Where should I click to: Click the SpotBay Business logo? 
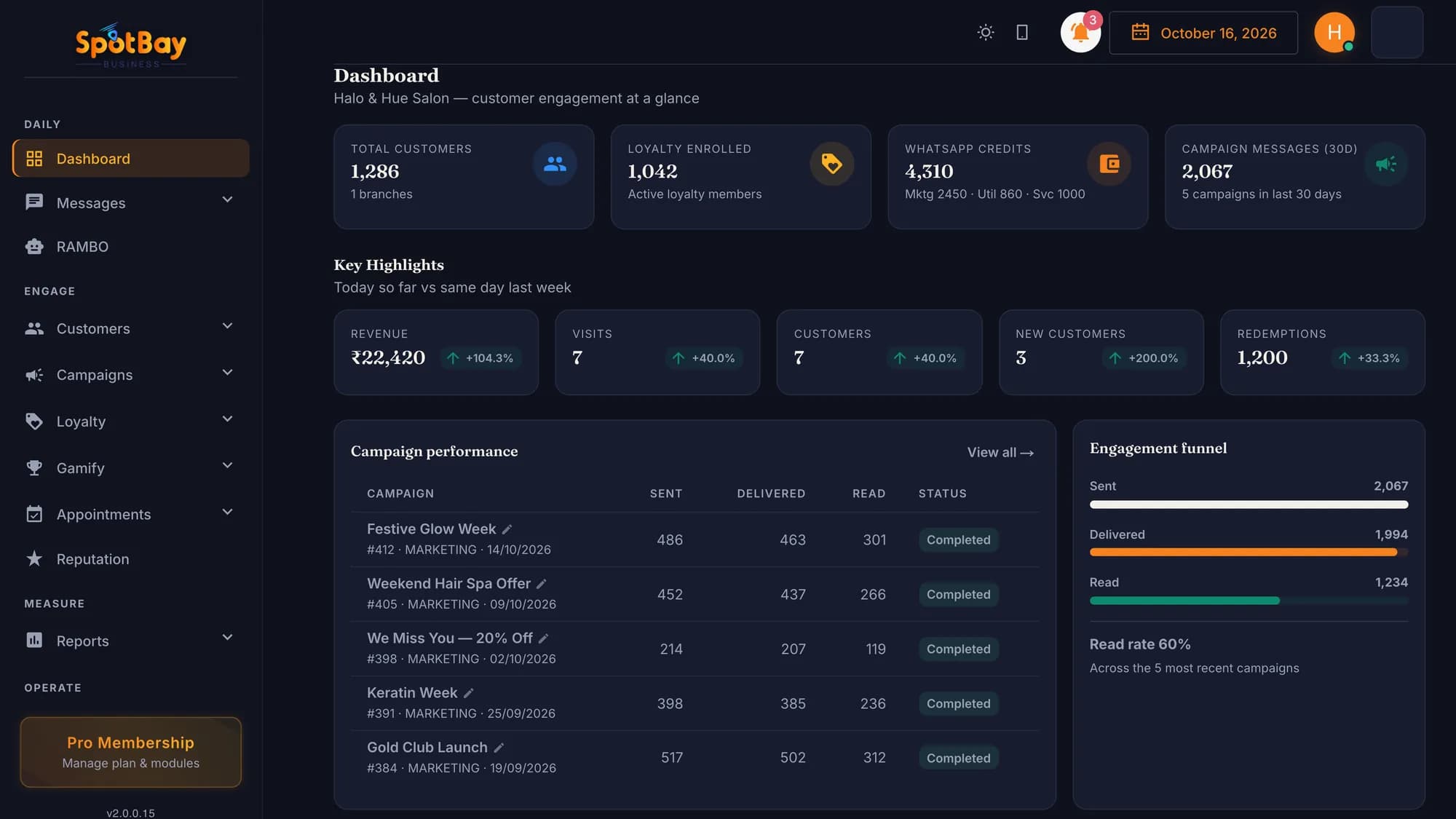(x=131, y=45)
